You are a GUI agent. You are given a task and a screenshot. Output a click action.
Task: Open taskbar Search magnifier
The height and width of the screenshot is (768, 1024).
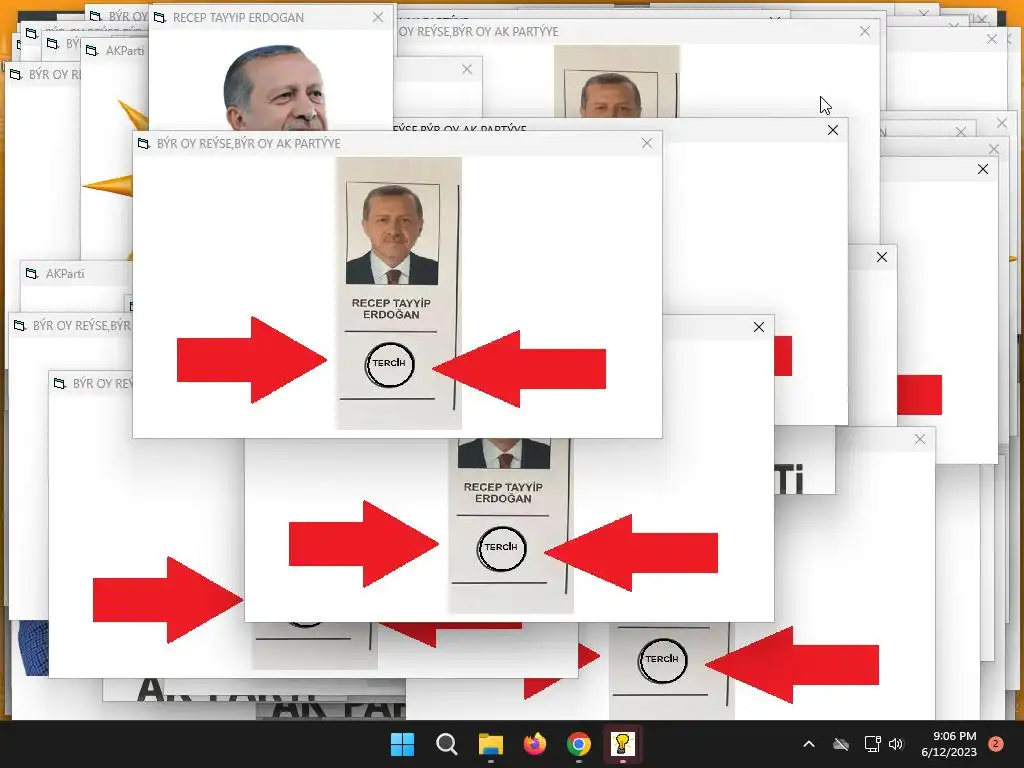tap(447, 744)
